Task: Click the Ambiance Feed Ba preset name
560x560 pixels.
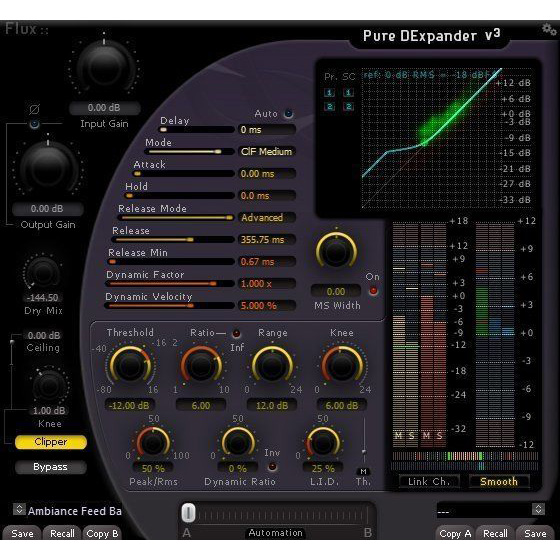Action: pos(75,511)
